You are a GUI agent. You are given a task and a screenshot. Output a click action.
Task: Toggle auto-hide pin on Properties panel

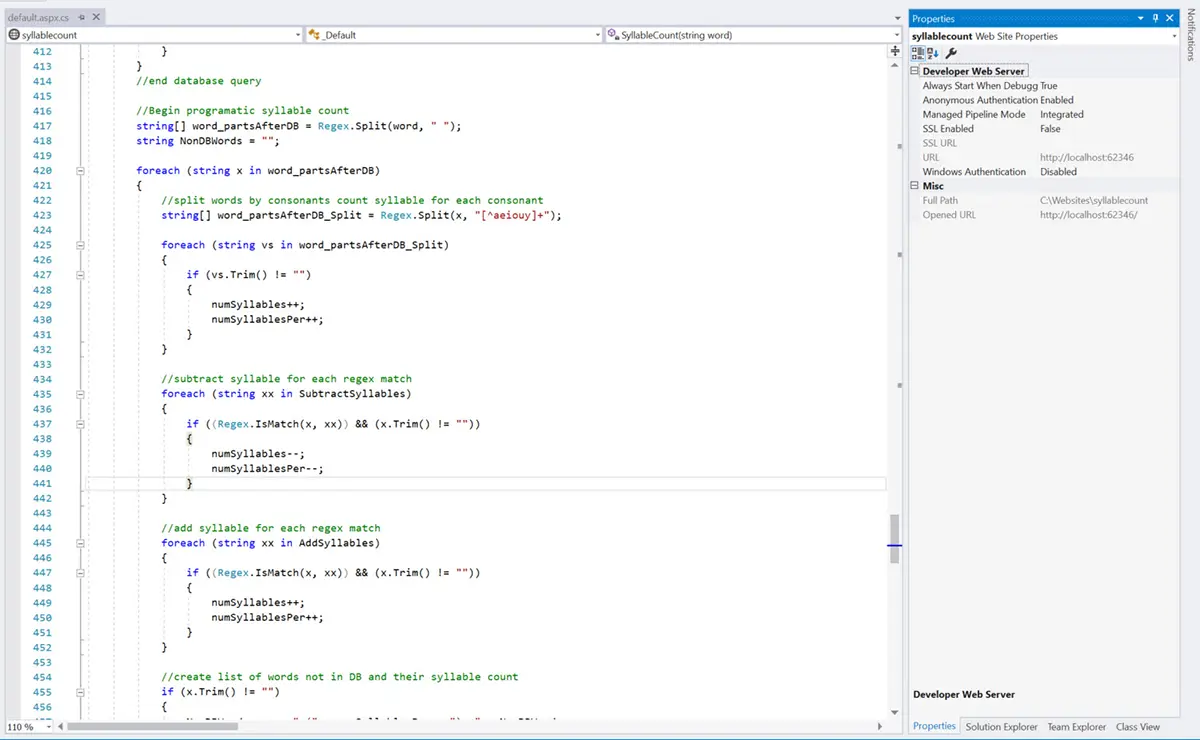coord(1155,18)
